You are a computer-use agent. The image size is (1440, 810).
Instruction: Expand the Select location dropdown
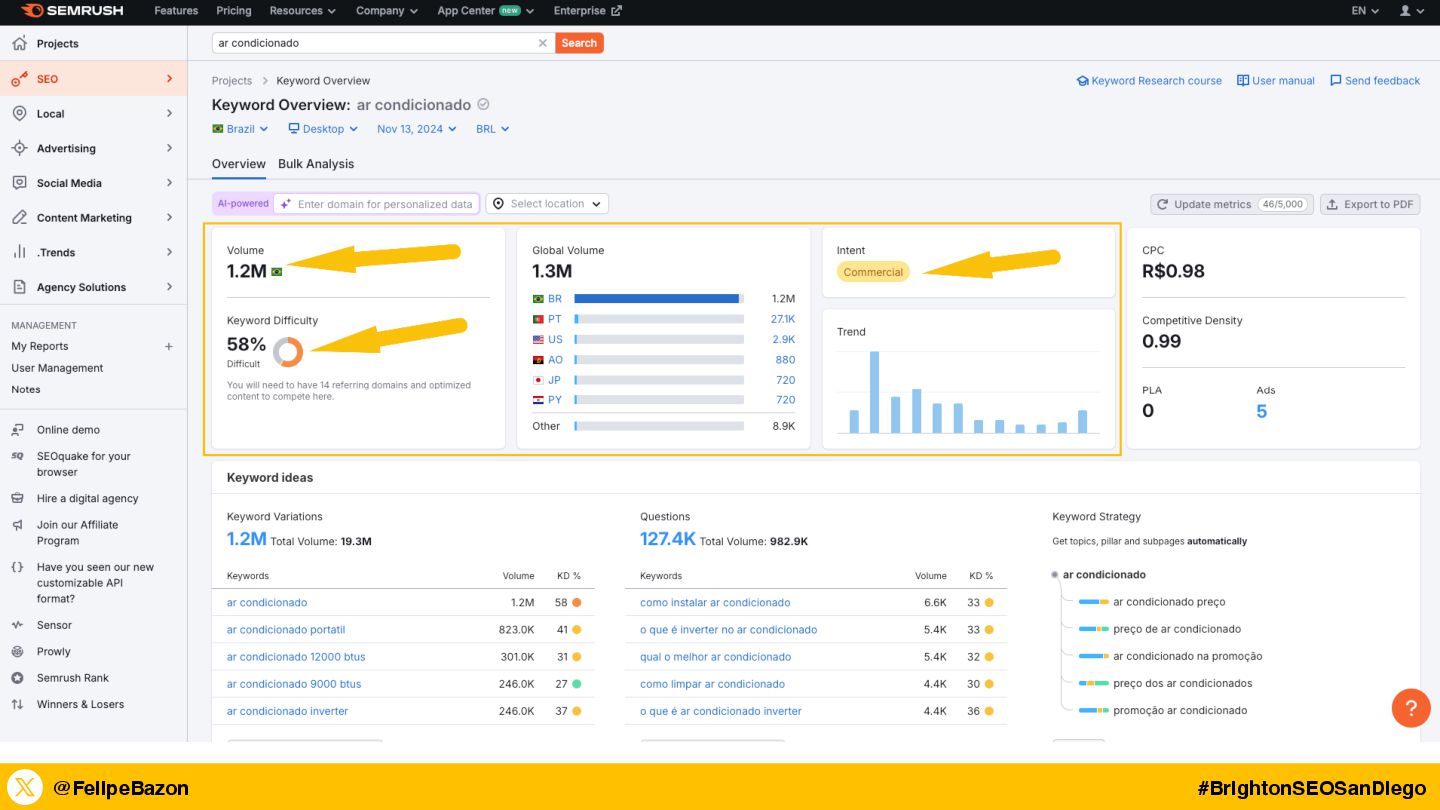coord(547,204)
